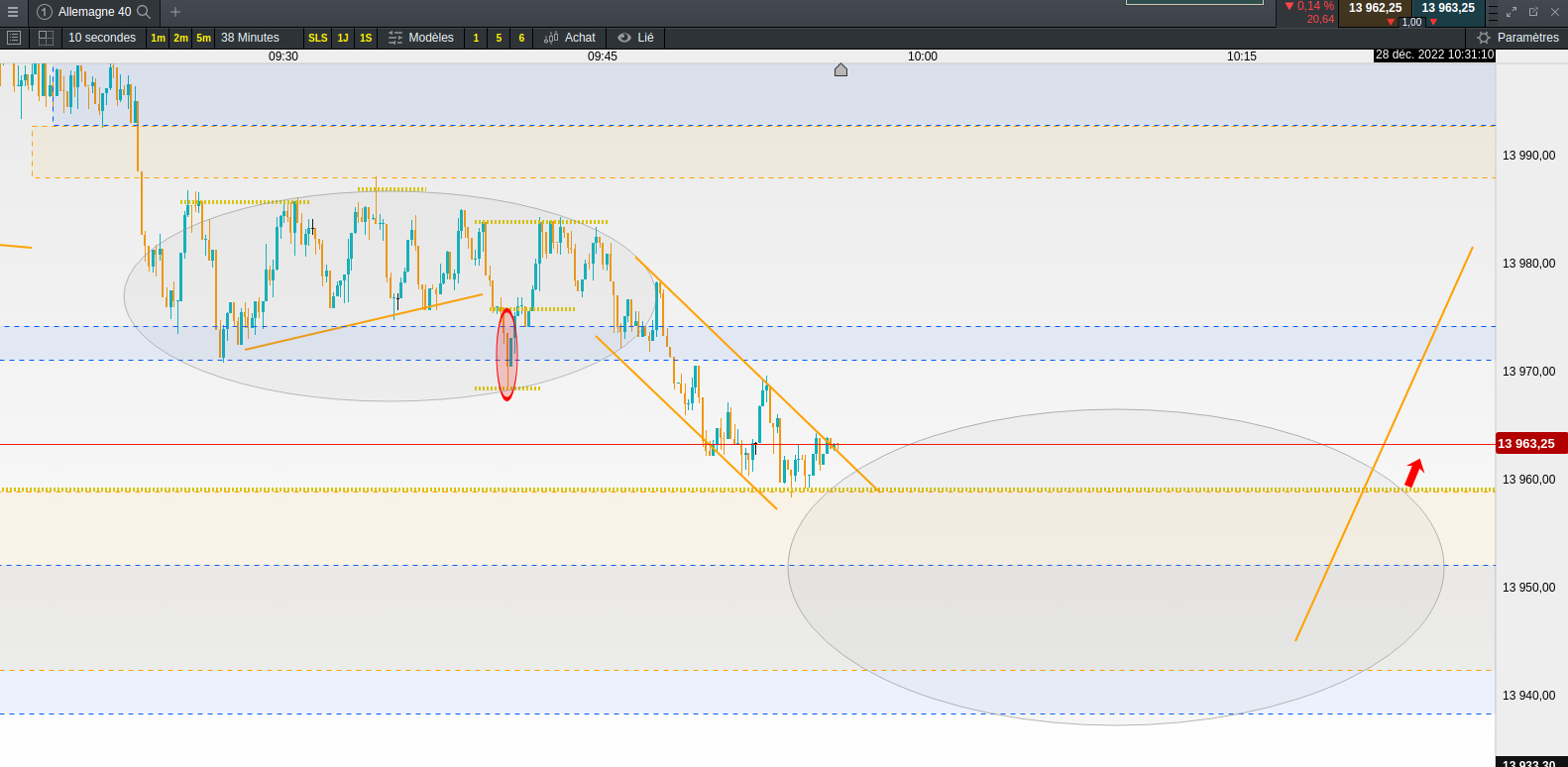The height and width of the screenshot is (767, 1568).
Task: Click the 13 960,00 price axis label
Action: click(x=1529, y=480)
